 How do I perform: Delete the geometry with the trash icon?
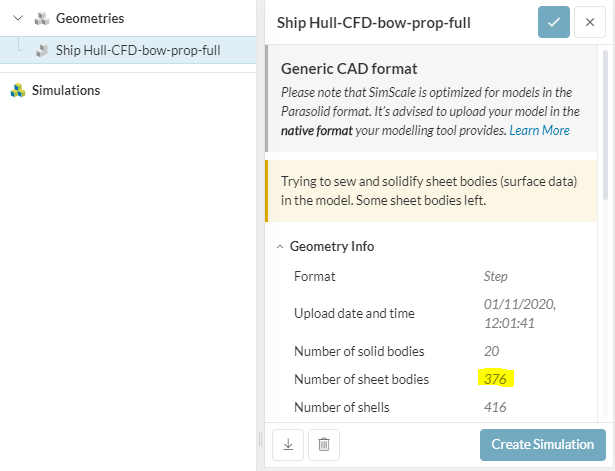click(324, 444)
